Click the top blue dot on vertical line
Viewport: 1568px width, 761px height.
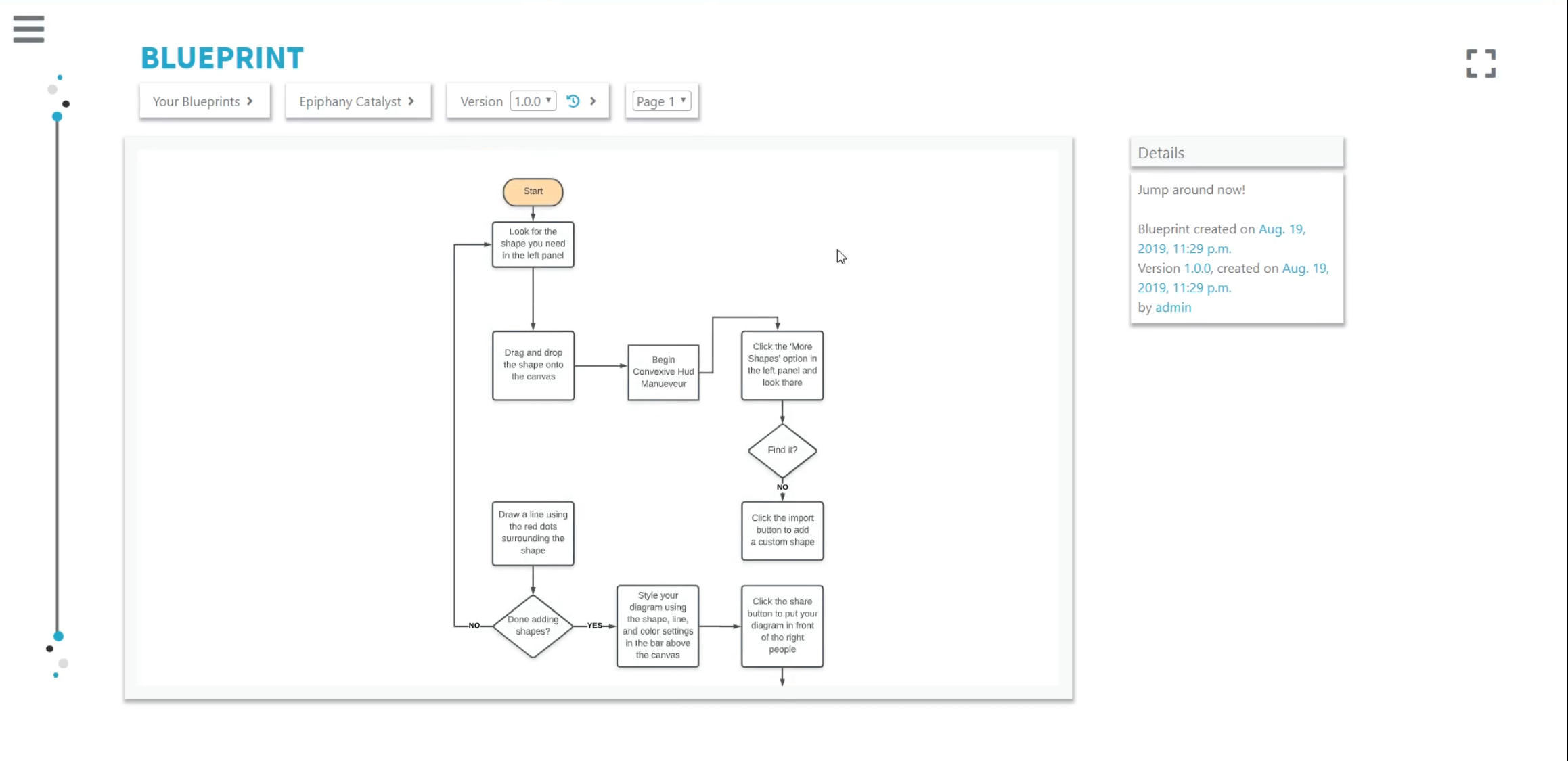(x=58, y=116)
